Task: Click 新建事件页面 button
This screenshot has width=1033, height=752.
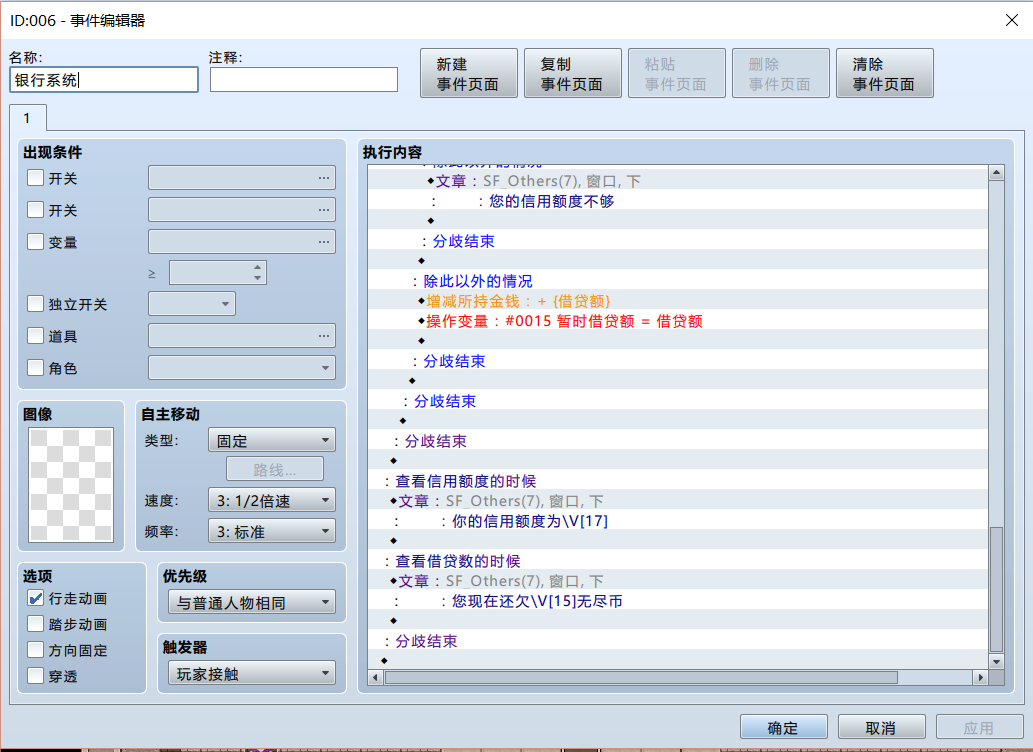Action: tap(468, 73)
